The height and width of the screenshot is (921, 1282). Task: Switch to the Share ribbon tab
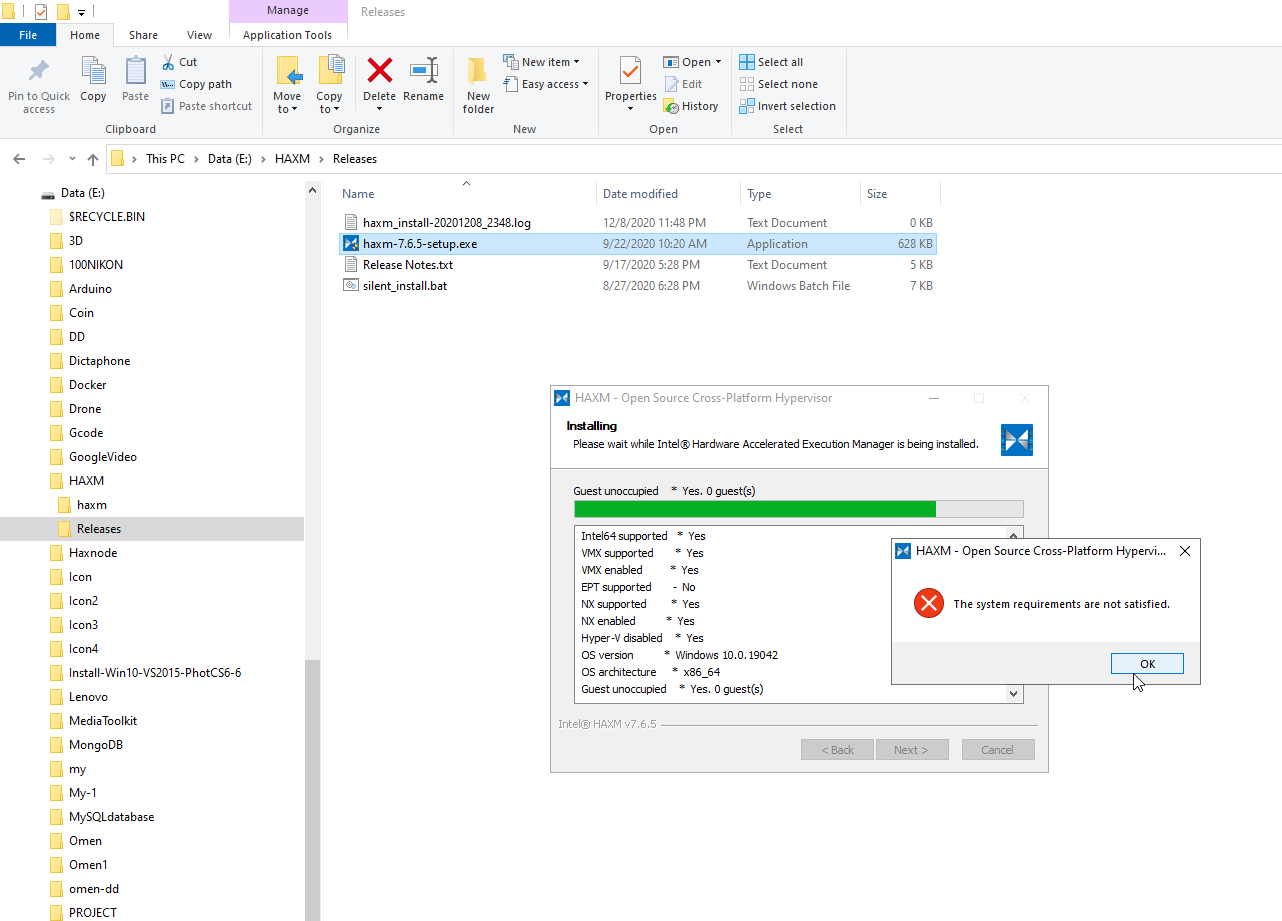pos(143,35)
